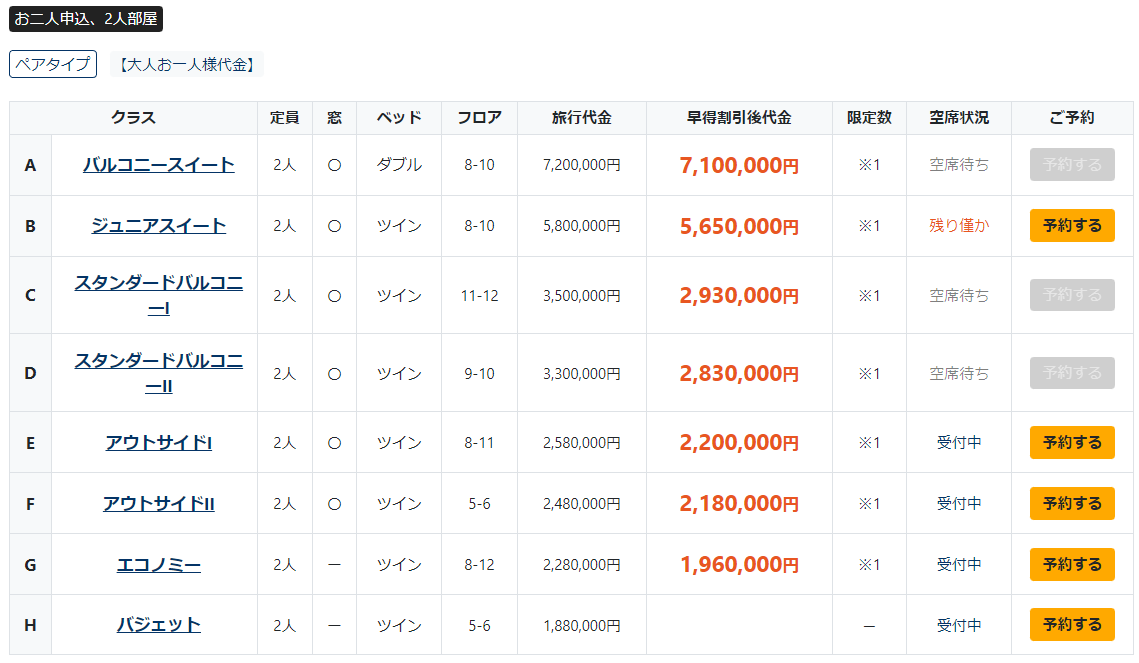The width and height of the screenshot is (1139, 663).
Task: Click 予約する for アウトサイドII row
Action: [x=1072, y=503]
